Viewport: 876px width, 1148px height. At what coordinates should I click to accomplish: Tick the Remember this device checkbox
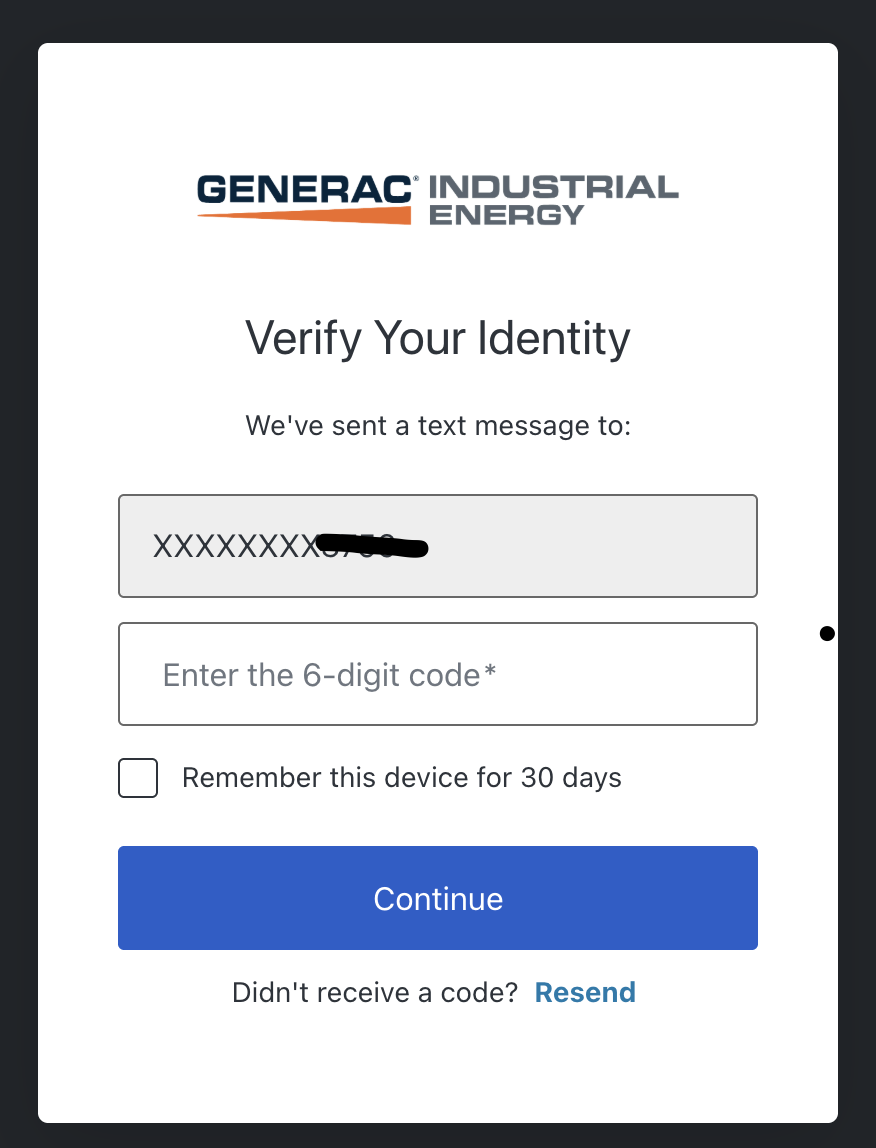pos(138,778)
